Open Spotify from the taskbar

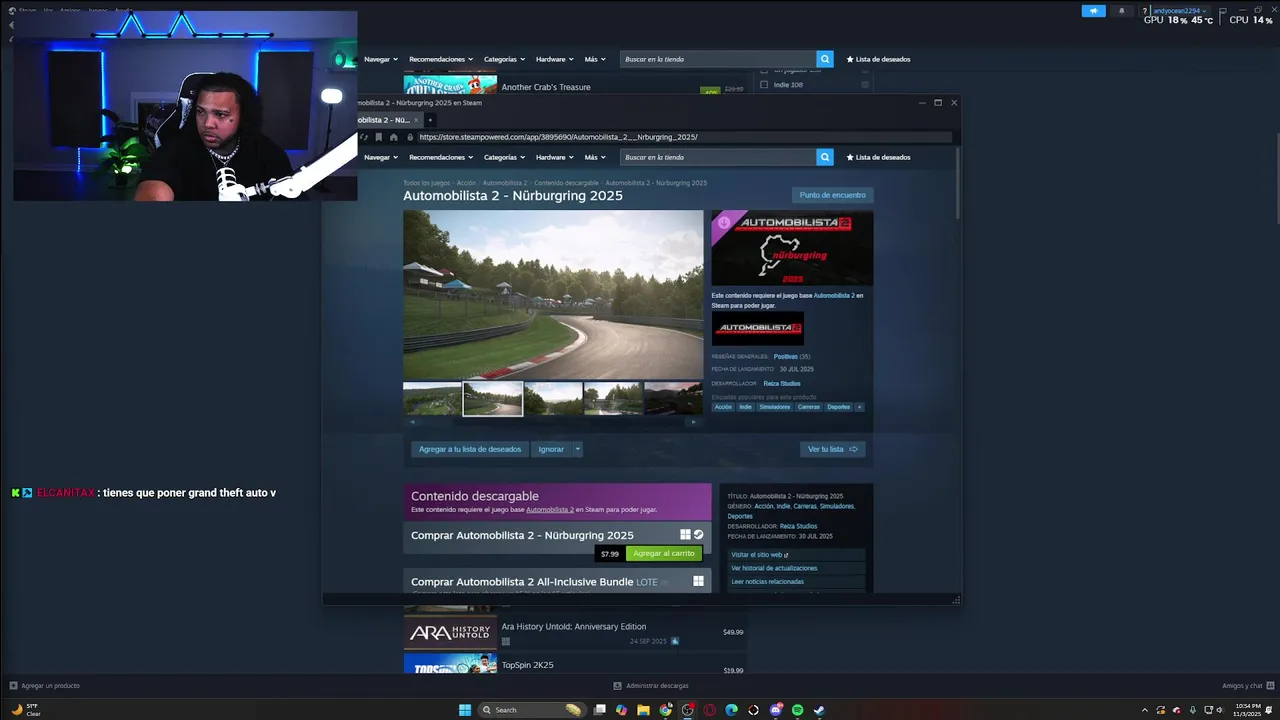point(797,710)
